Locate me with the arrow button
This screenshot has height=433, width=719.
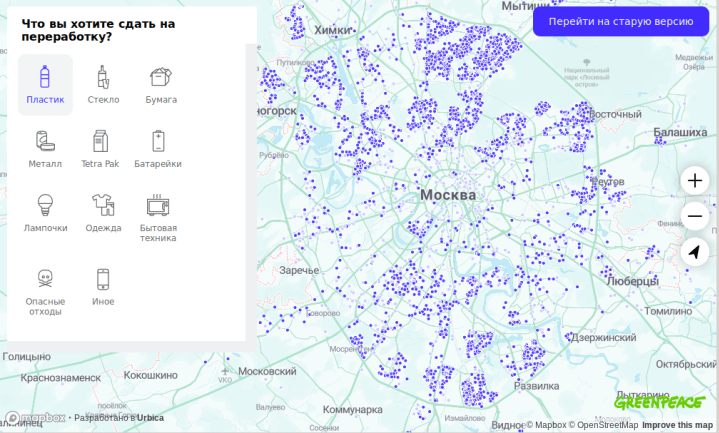(695, 252)
